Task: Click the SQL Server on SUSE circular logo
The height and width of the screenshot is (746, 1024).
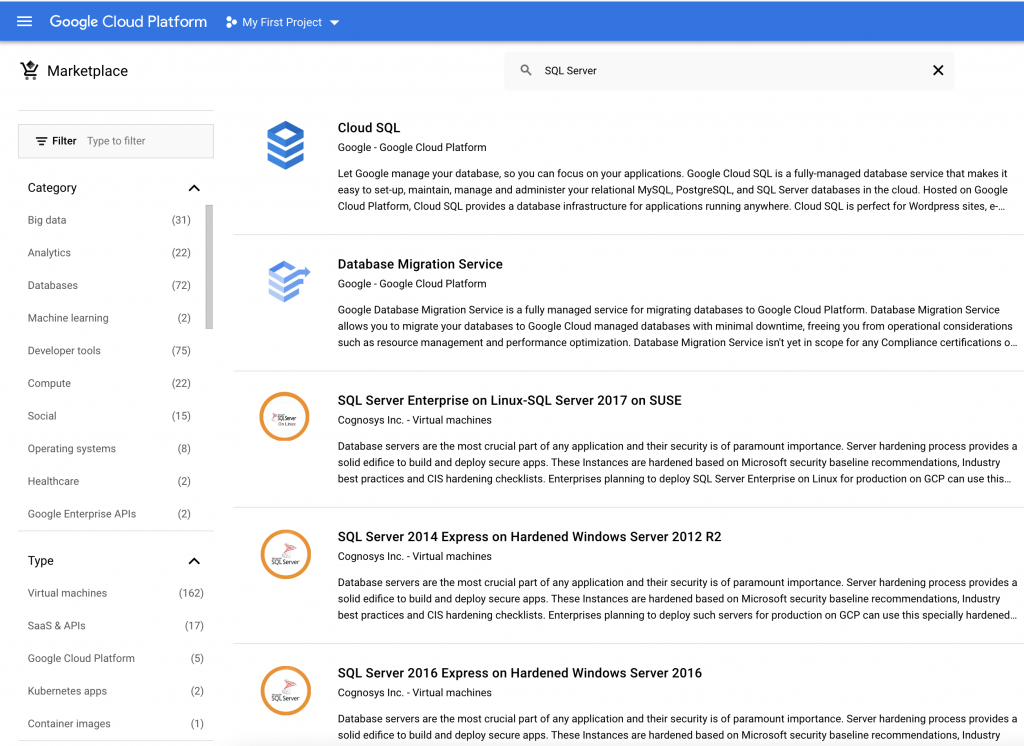Action: click(285, 417)
